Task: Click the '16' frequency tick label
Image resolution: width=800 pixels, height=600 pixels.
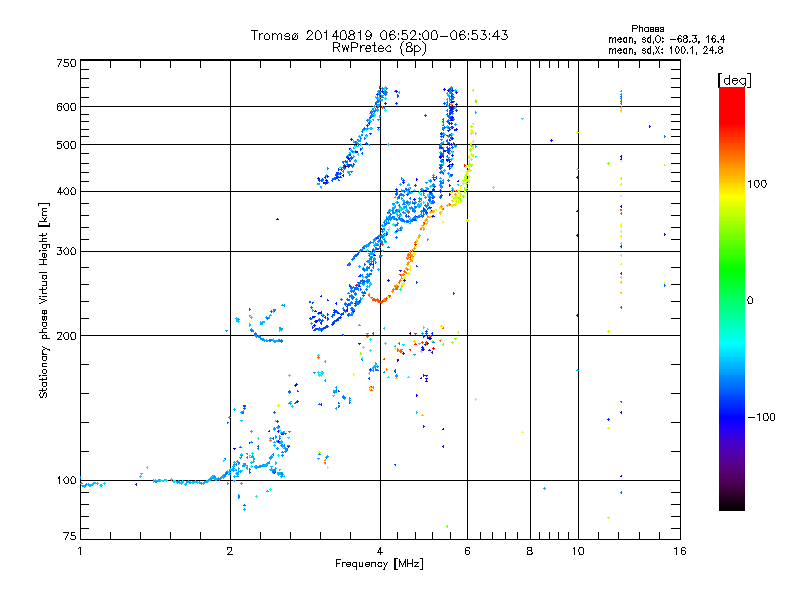Action: [680, 551]
